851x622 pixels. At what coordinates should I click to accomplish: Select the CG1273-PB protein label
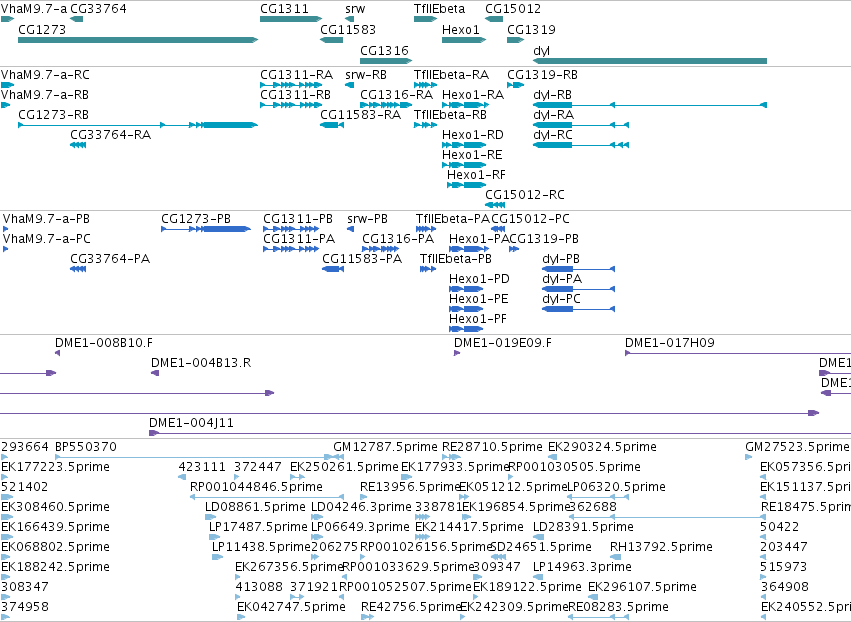click(196, 219)
